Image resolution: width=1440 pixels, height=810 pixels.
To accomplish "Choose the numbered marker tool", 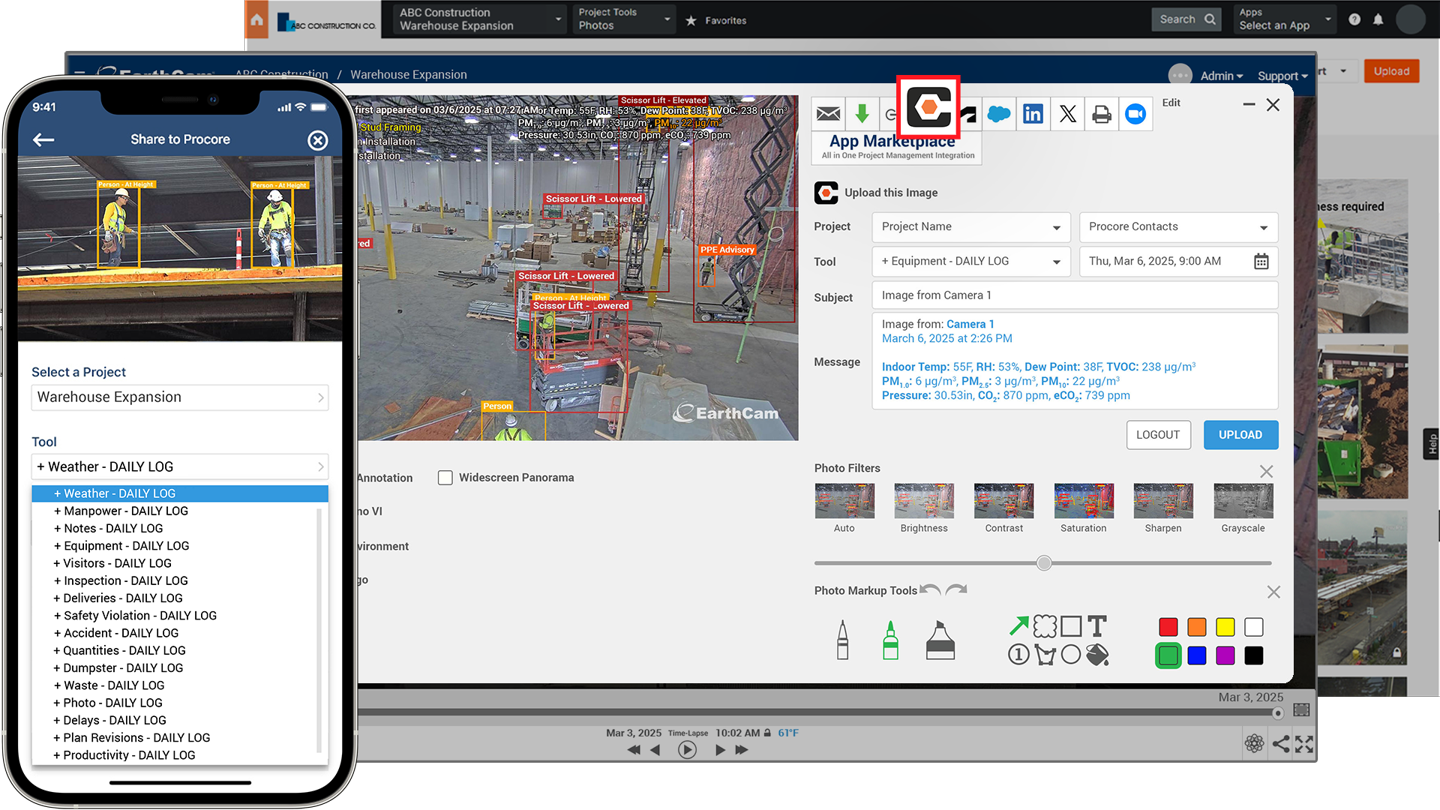I will [x=1018, y=655].
